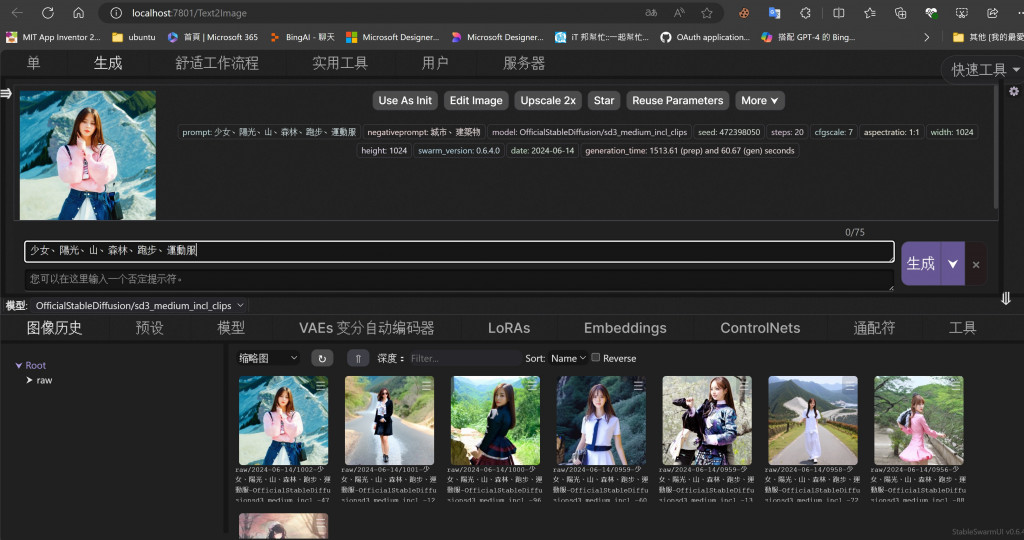Screen dimensions: 1024x540
Task: Click the purple 生成 button
Action: (921, 264)
